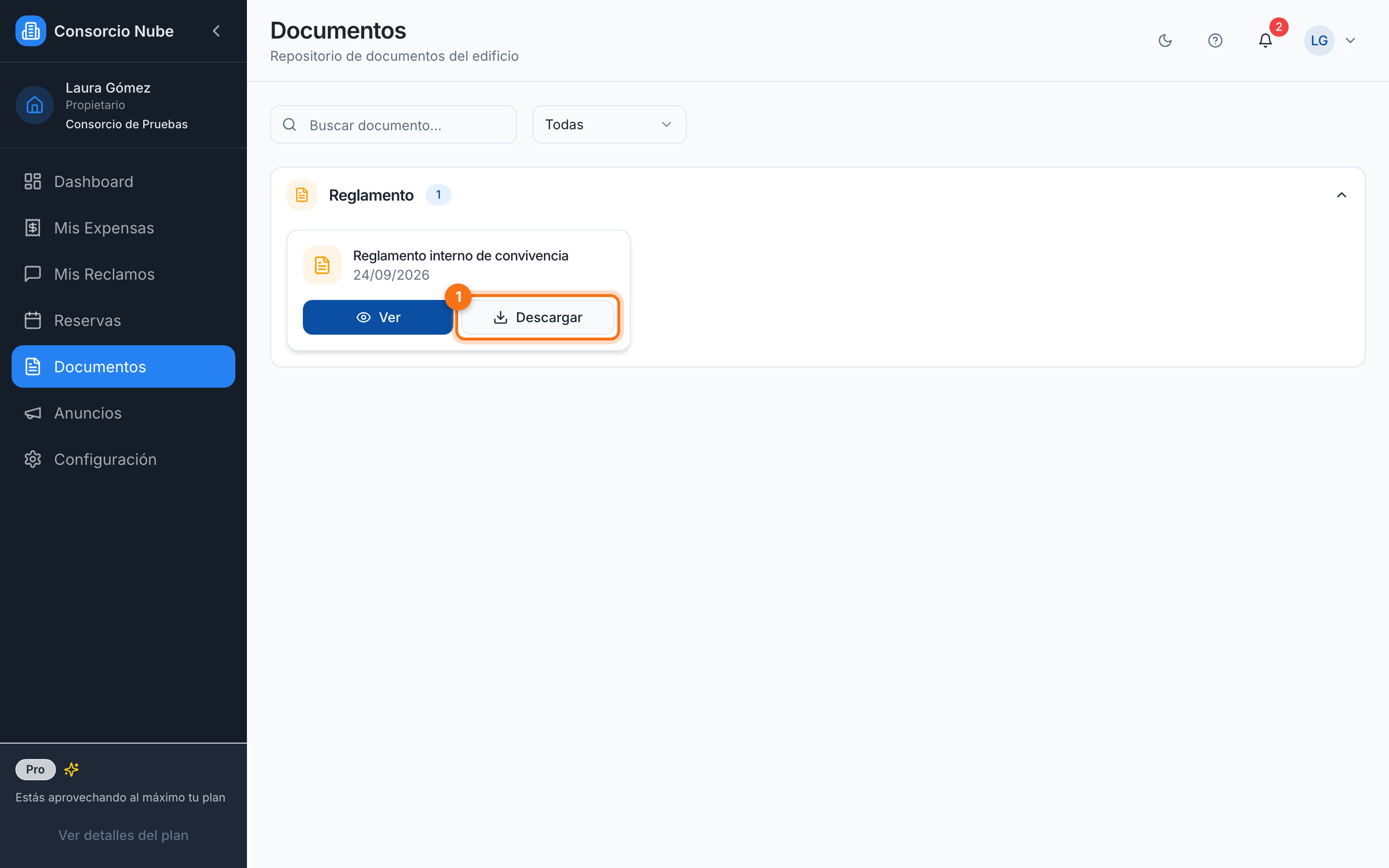Open notifications bell with 2 alerts
The height and width of the screenshot is (868, 1389).
[1266, 41]
